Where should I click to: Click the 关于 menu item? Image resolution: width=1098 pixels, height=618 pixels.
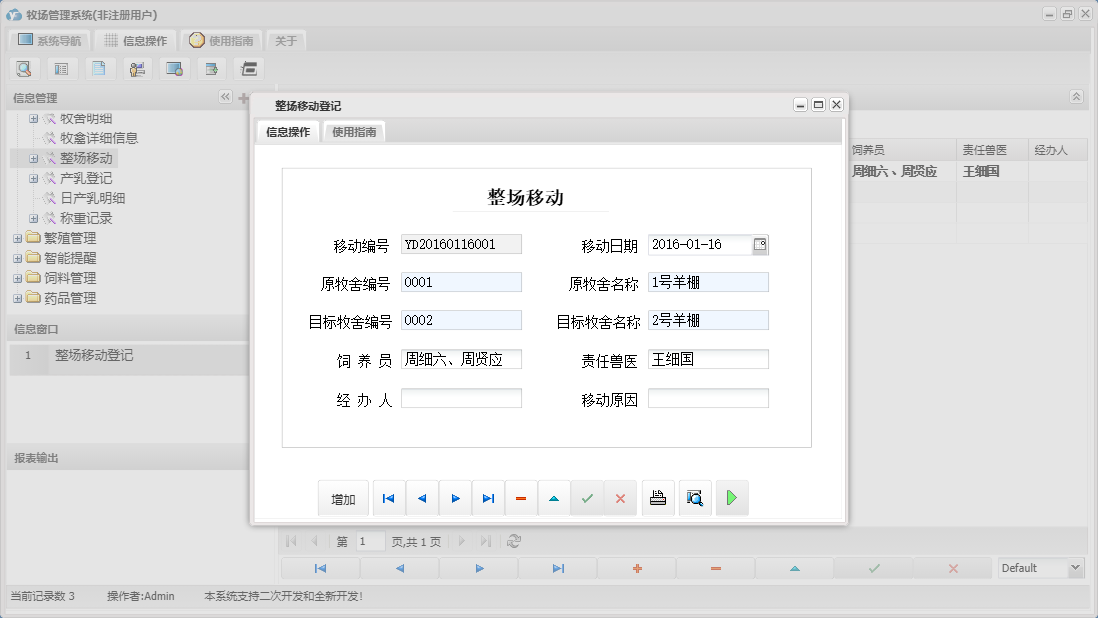[x=283, y=40]
